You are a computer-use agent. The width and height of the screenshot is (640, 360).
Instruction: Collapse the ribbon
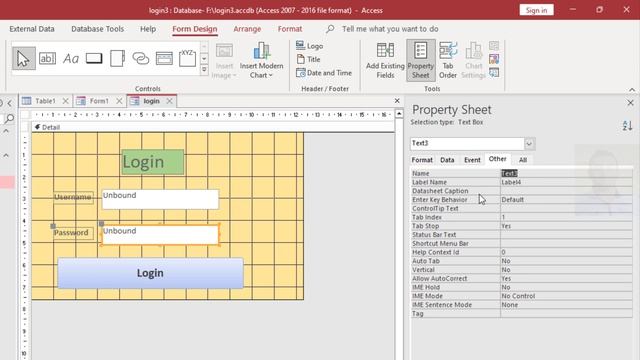coord(632,89)
